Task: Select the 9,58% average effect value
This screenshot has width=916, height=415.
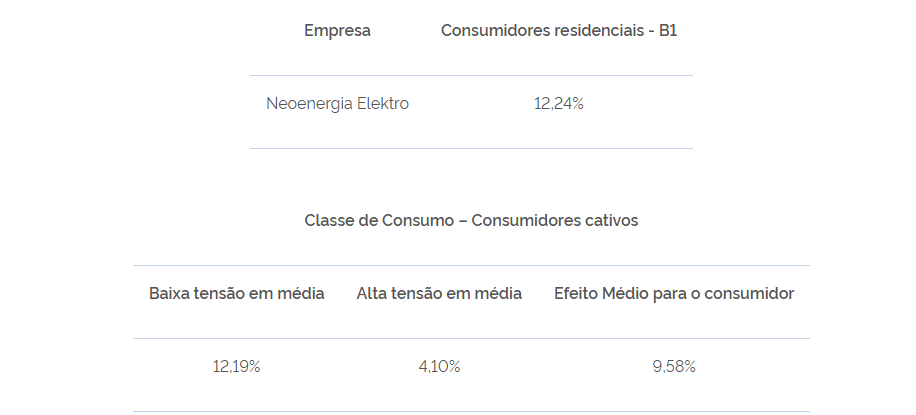Action: pos(674,366)
